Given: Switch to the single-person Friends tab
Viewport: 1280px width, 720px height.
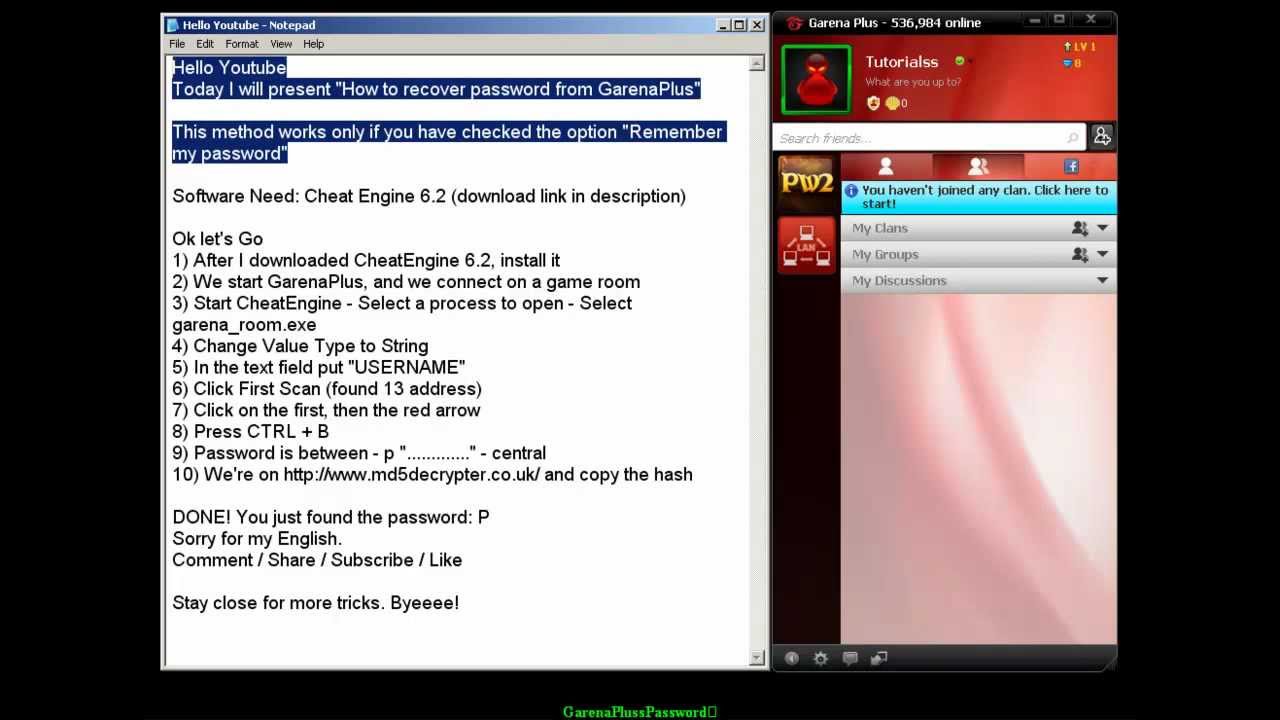Looking at the screenshot, I should point(886,167).
